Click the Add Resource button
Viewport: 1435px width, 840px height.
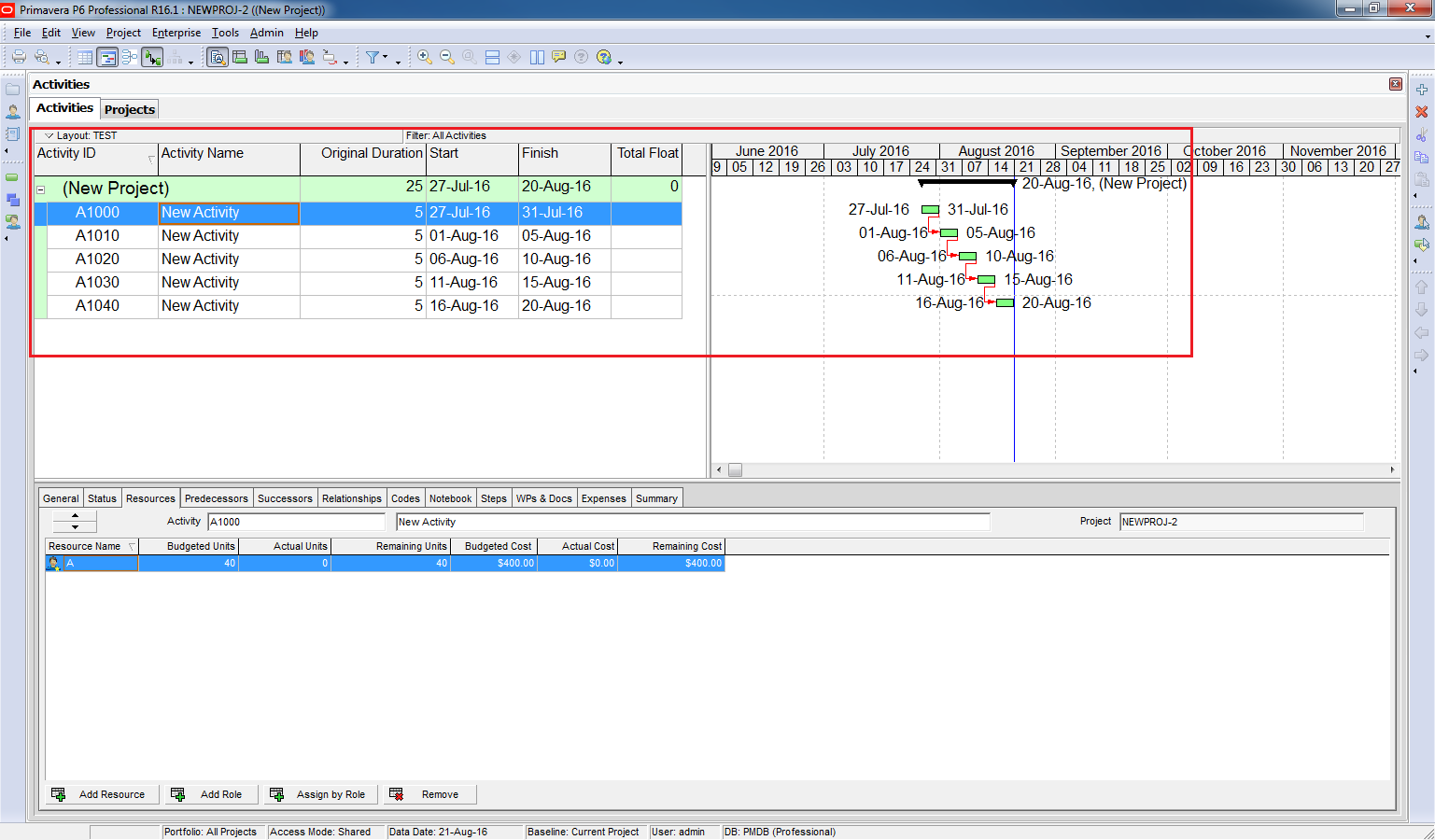tap(102, 794)
